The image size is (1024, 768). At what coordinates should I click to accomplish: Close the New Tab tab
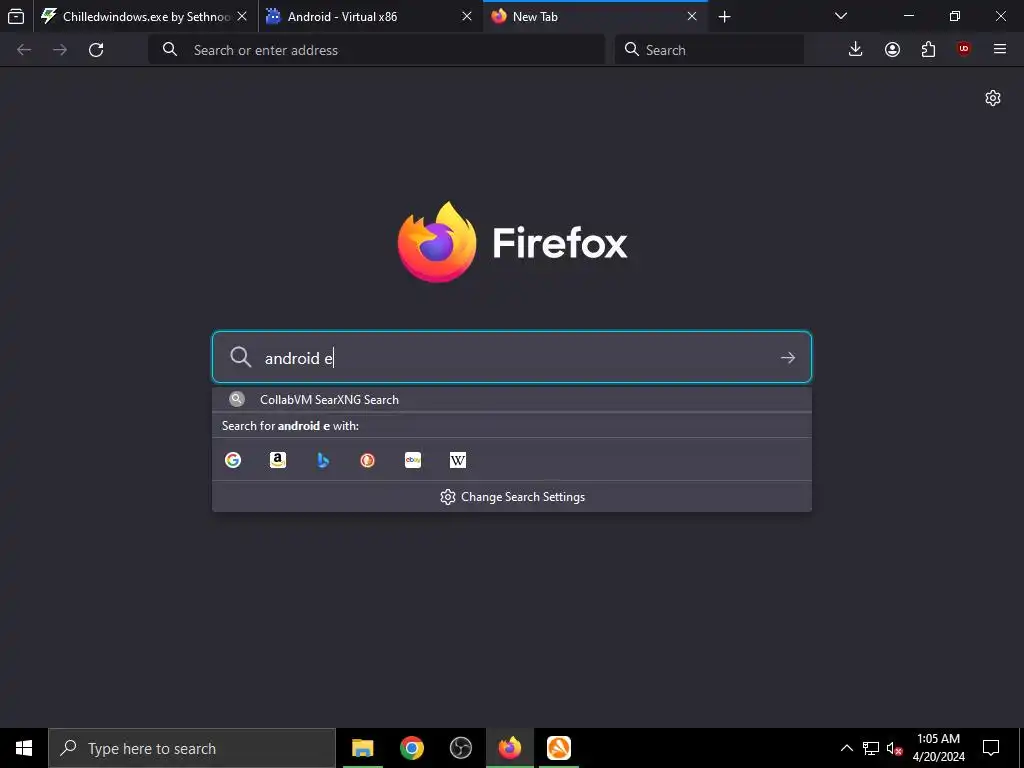pyautogui.click(x=692, y=16)
